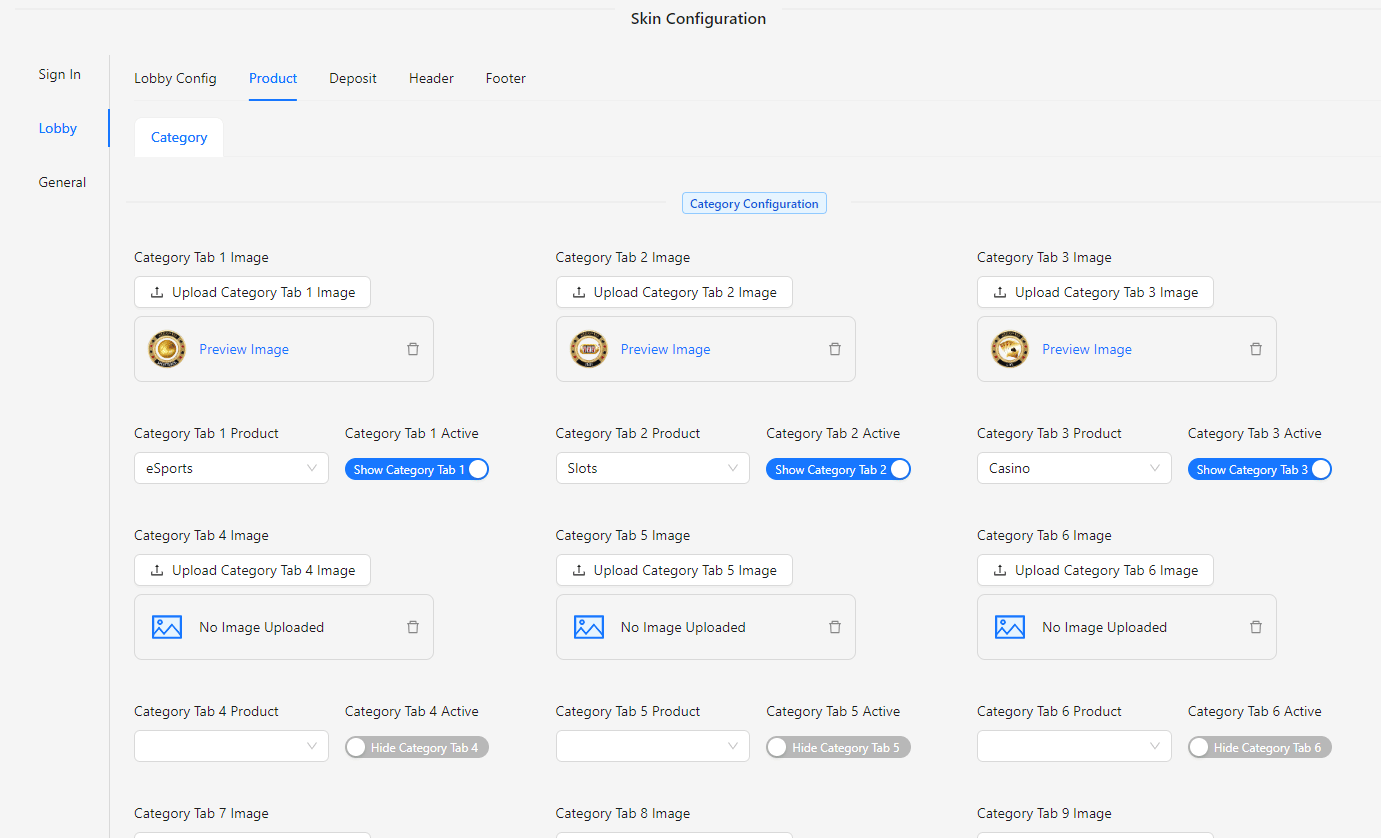Click Category Tab 4 image placeholder icon

click(167, 627)
